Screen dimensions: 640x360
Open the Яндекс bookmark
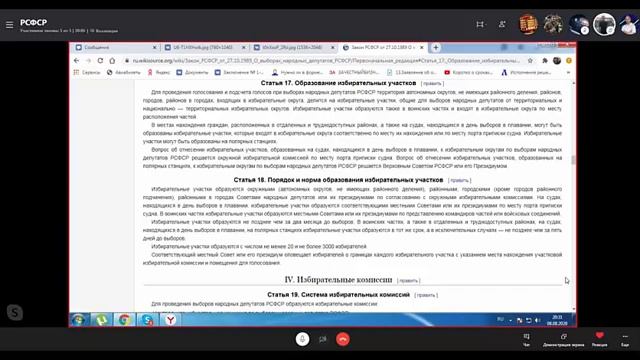[158, 72]
